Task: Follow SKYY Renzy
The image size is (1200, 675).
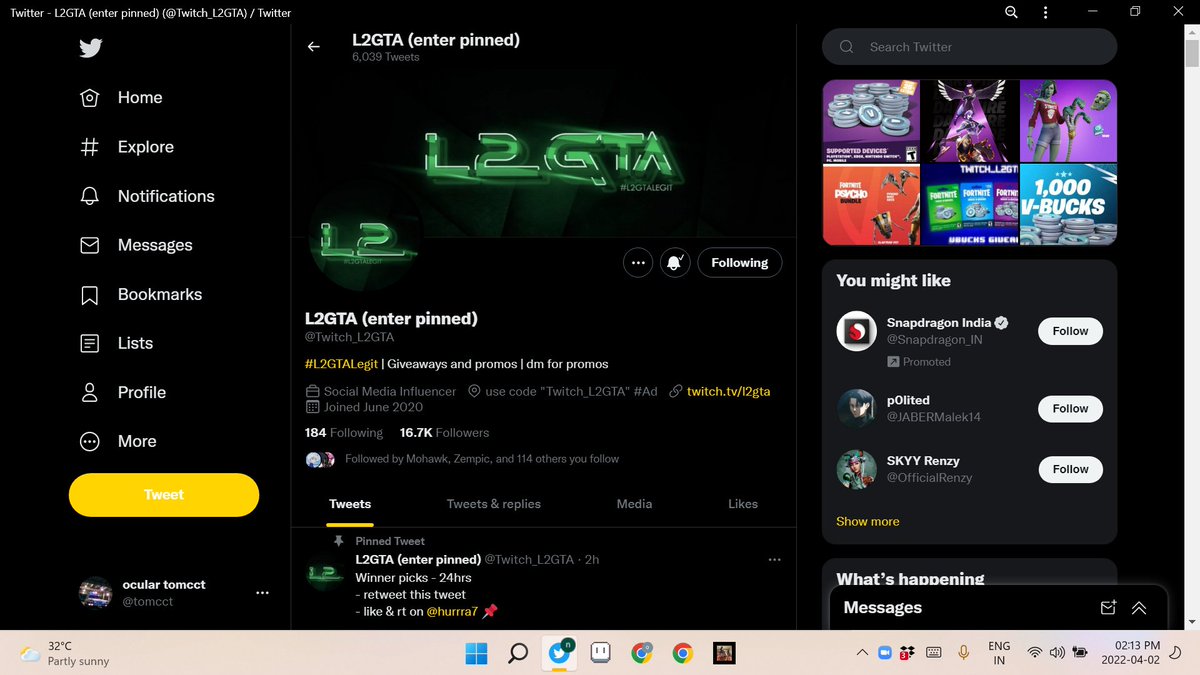Action: (1070, 469)
